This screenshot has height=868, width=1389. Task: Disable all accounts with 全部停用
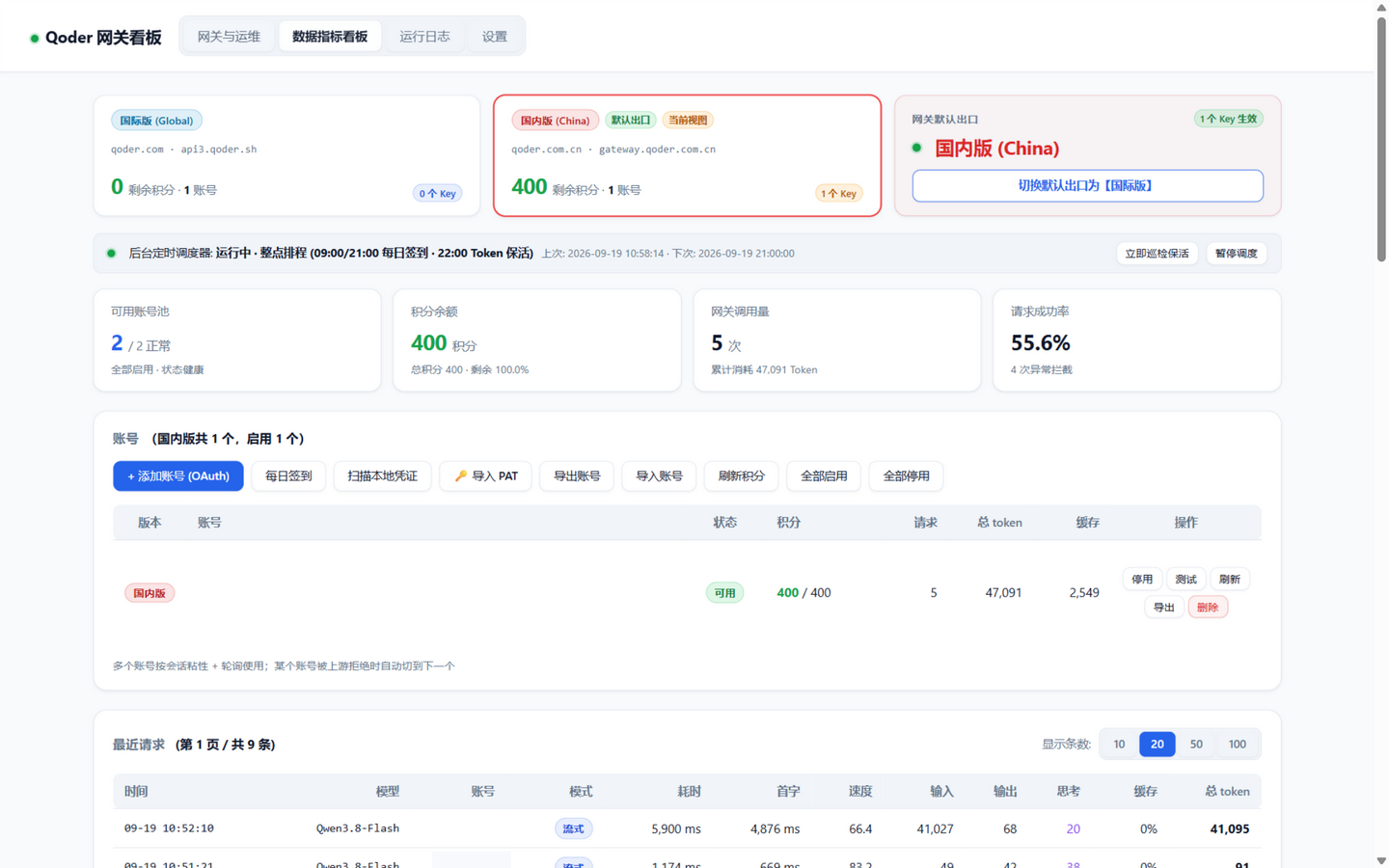(907, 476)
